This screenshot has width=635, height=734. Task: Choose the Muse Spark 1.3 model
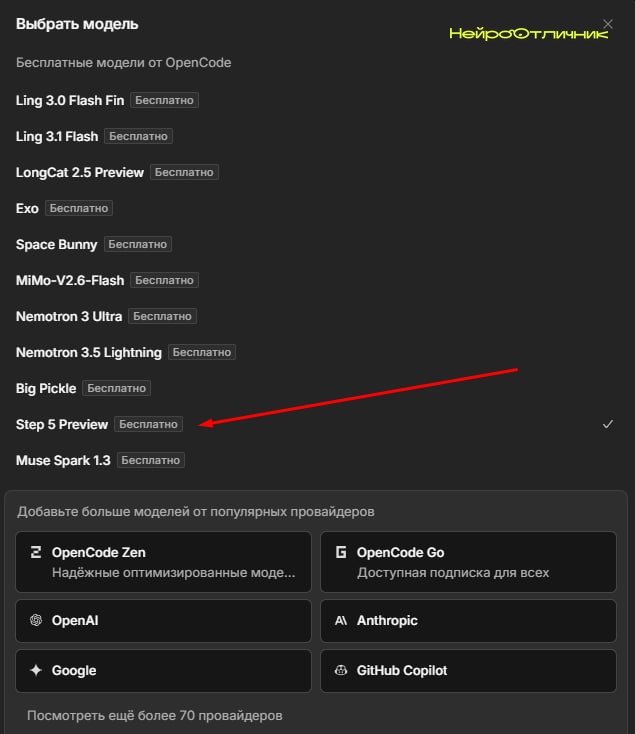pos(314,461)
